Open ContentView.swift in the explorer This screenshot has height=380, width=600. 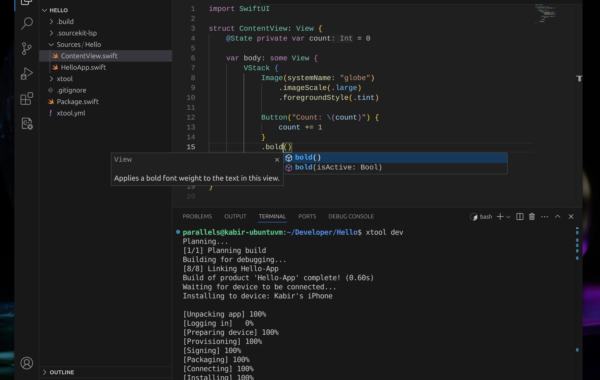[106, 56]
